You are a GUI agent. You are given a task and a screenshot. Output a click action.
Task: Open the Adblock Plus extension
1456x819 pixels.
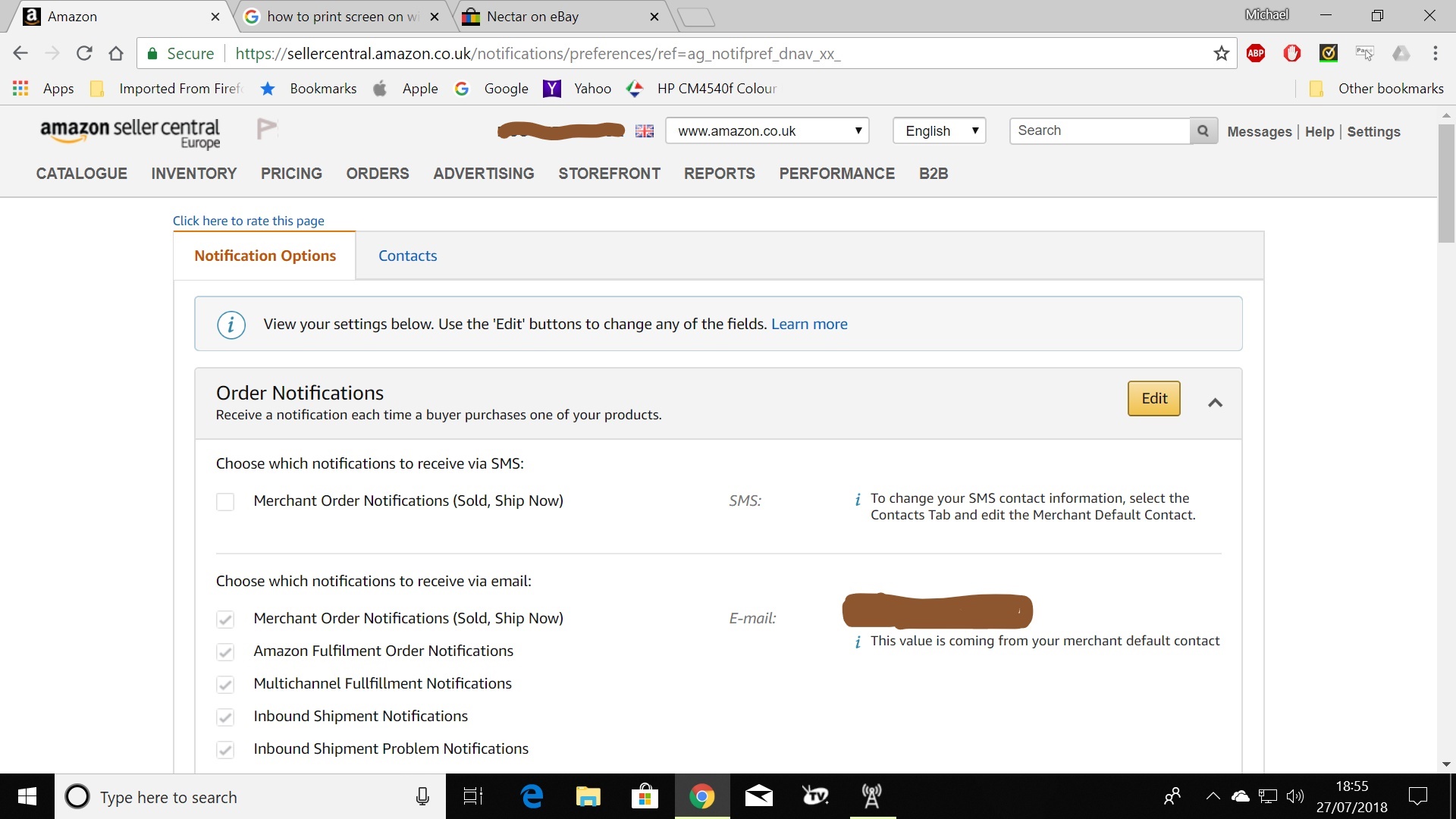1256,53
